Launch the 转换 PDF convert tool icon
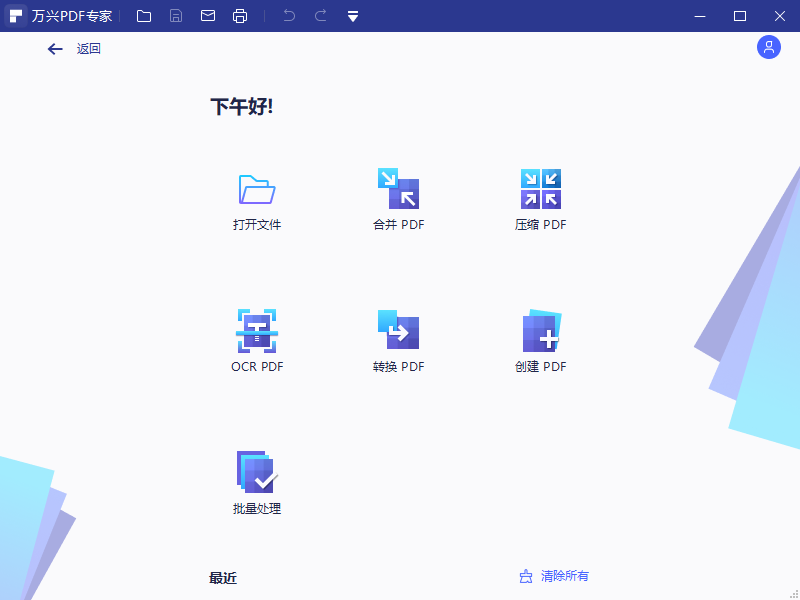 tap(398, 330)
